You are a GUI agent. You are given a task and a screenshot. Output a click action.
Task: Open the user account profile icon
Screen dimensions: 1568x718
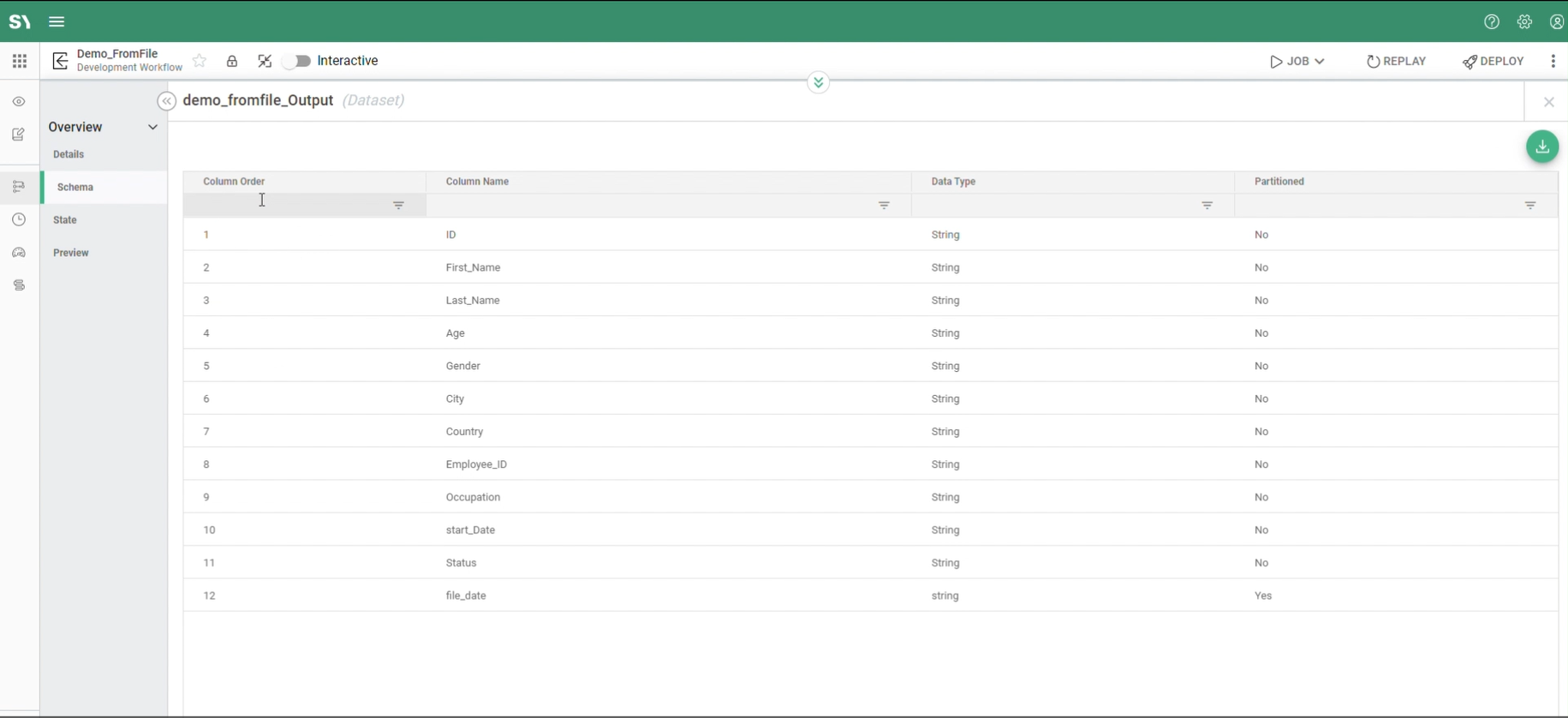point(1557,22)
